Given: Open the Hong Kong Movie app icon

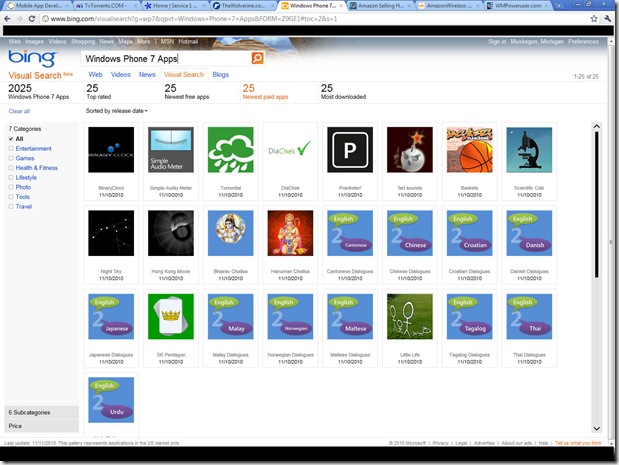Looking at the screenshot, I should tap(171, 233).
